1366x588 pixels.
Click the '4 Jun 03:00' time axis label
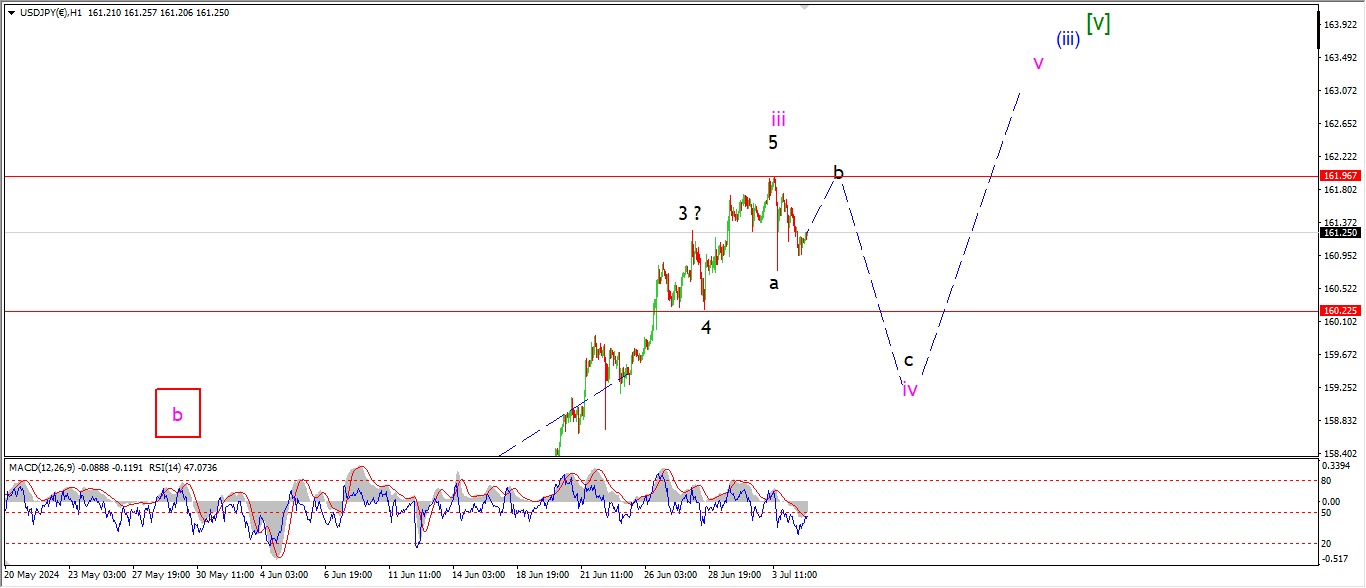[285, 575]
